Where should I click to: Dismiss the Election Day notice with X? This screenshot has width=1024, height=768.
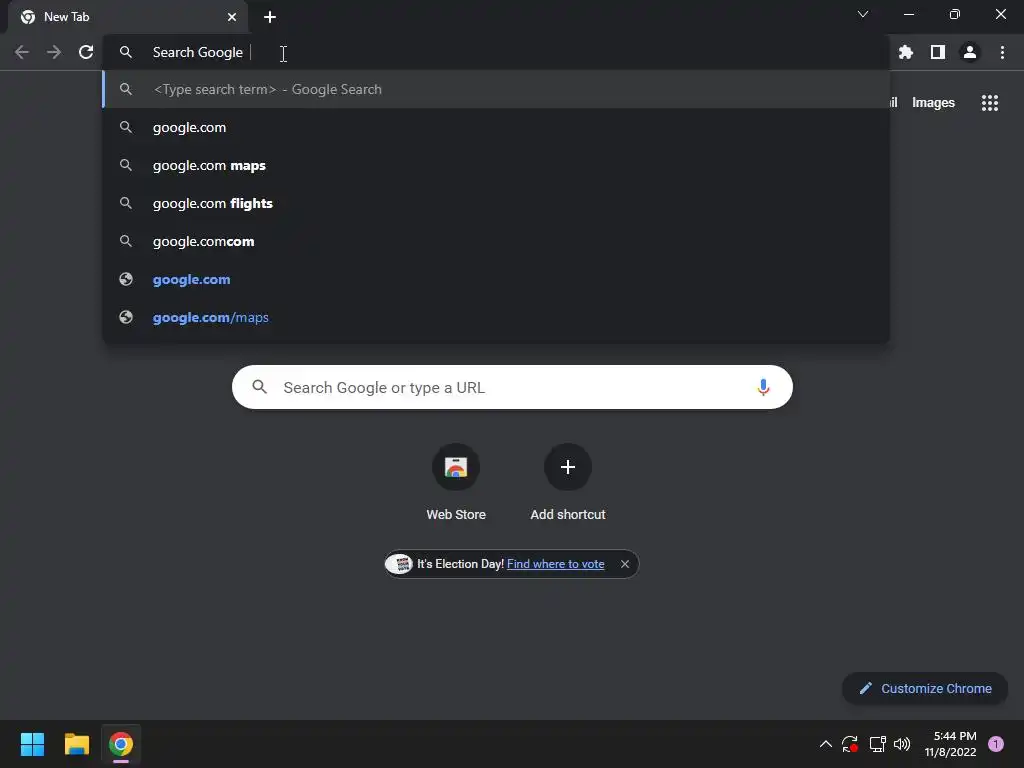pyautogui.click(x=625, y=564)
